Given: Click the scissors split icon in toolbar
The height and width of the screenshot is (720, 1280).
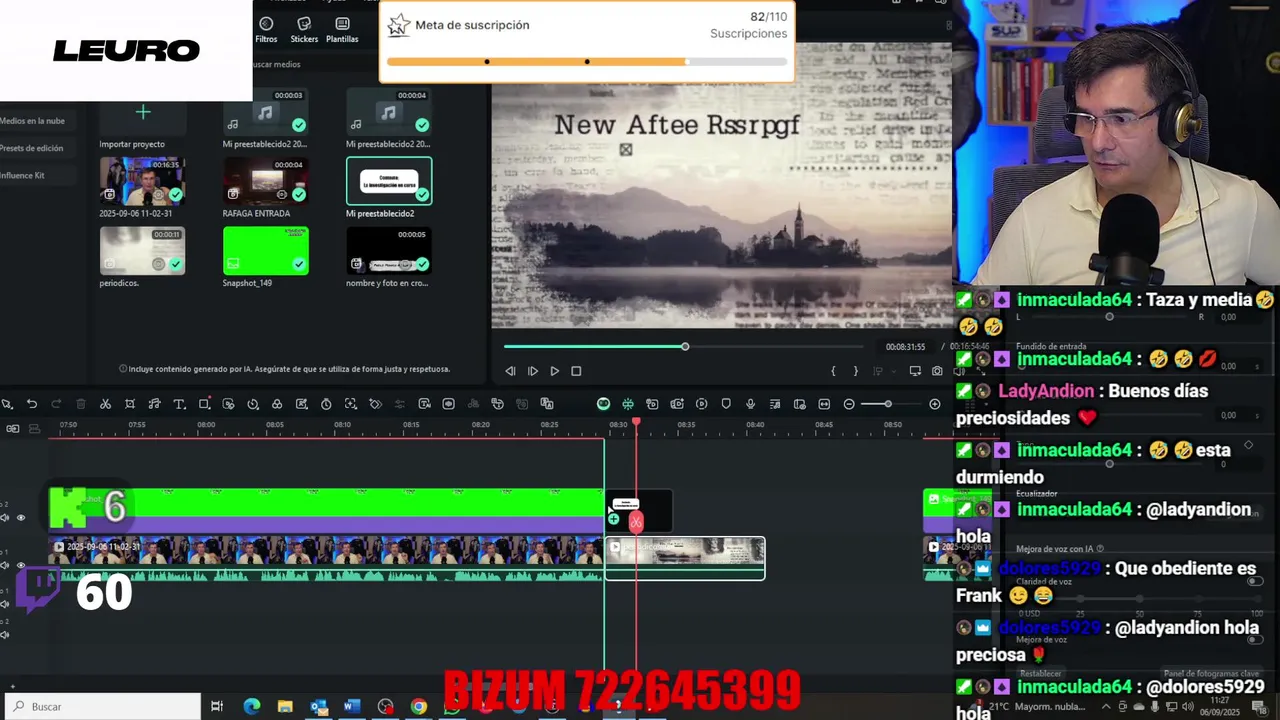Looking at the screenshot, I should click(105, 404).
